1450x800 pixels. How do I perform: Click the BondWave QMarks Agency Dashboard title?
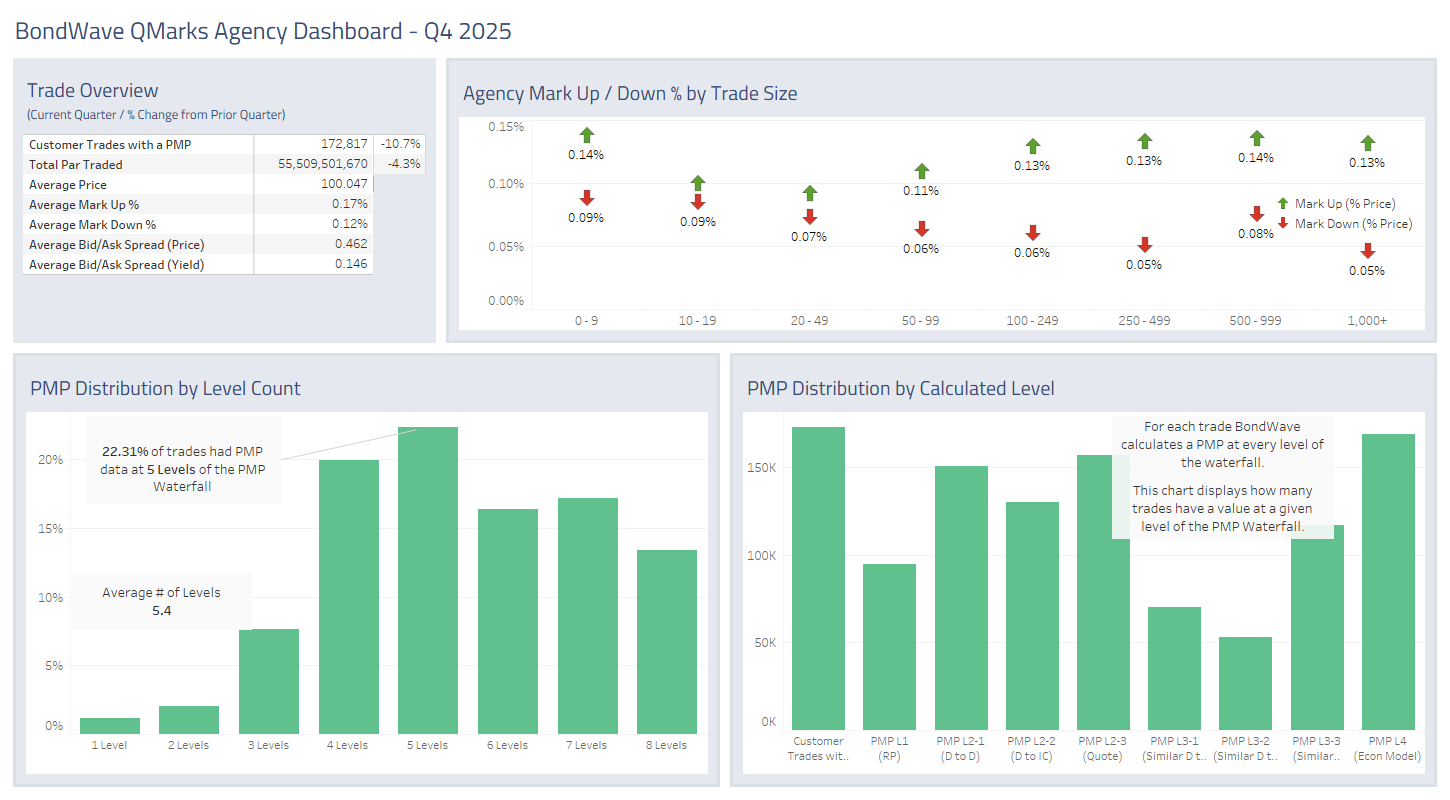coord(265,31)
